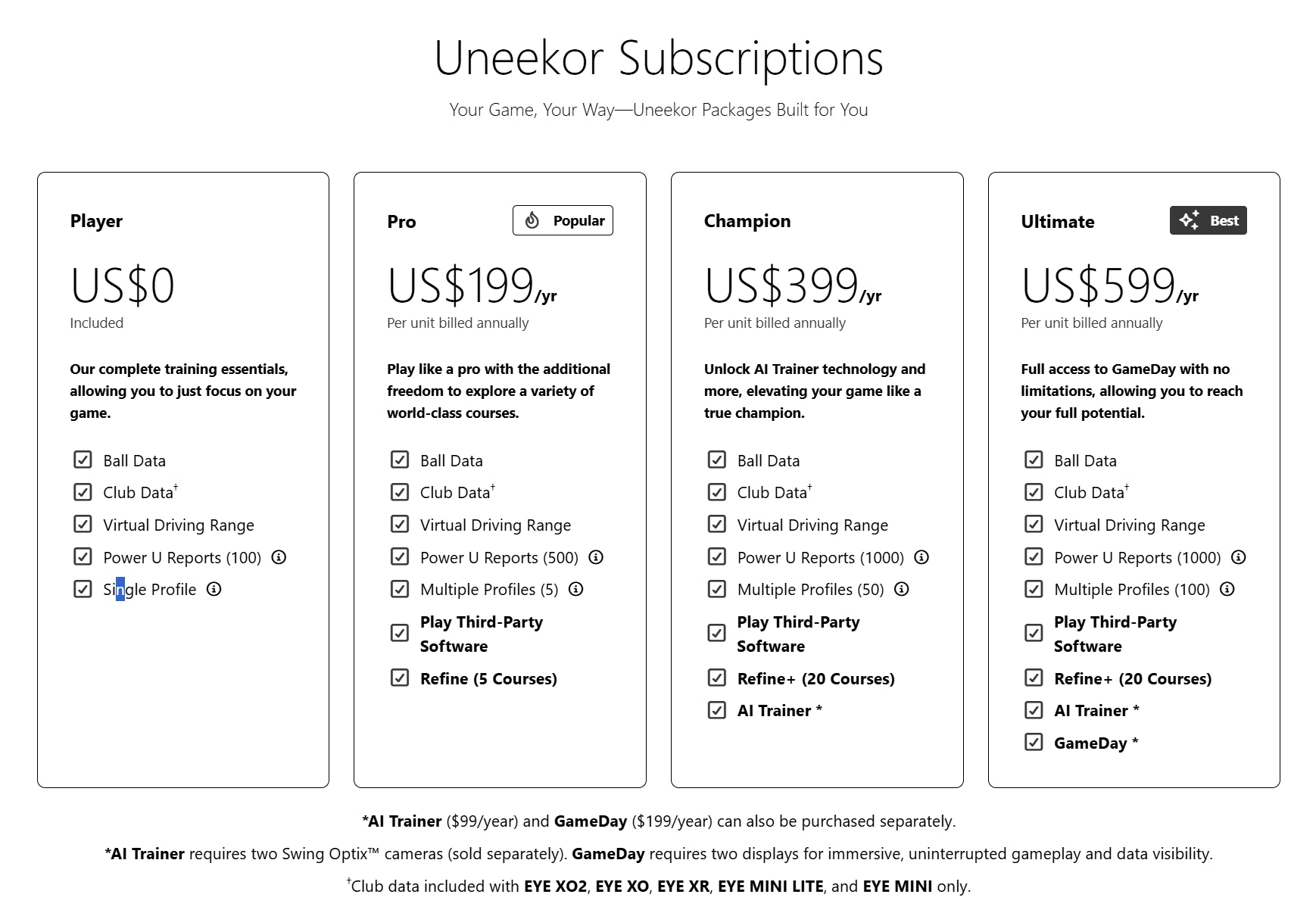1316x913 pixels.
Task: Open info icon for Power U Reports (500)
Action: [596, 557]
